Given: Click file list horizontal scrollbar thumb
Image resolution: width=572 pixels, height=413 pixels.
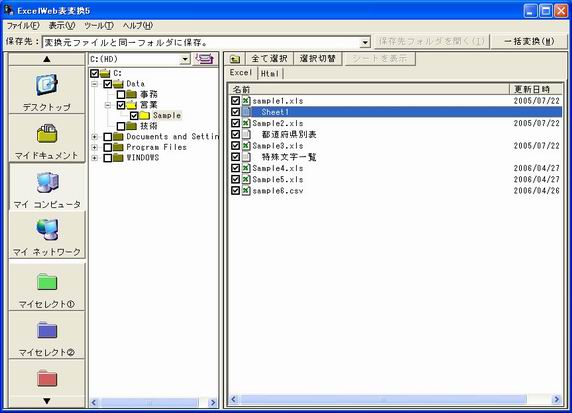Looking at the screenshot, I should pos(383,400).
